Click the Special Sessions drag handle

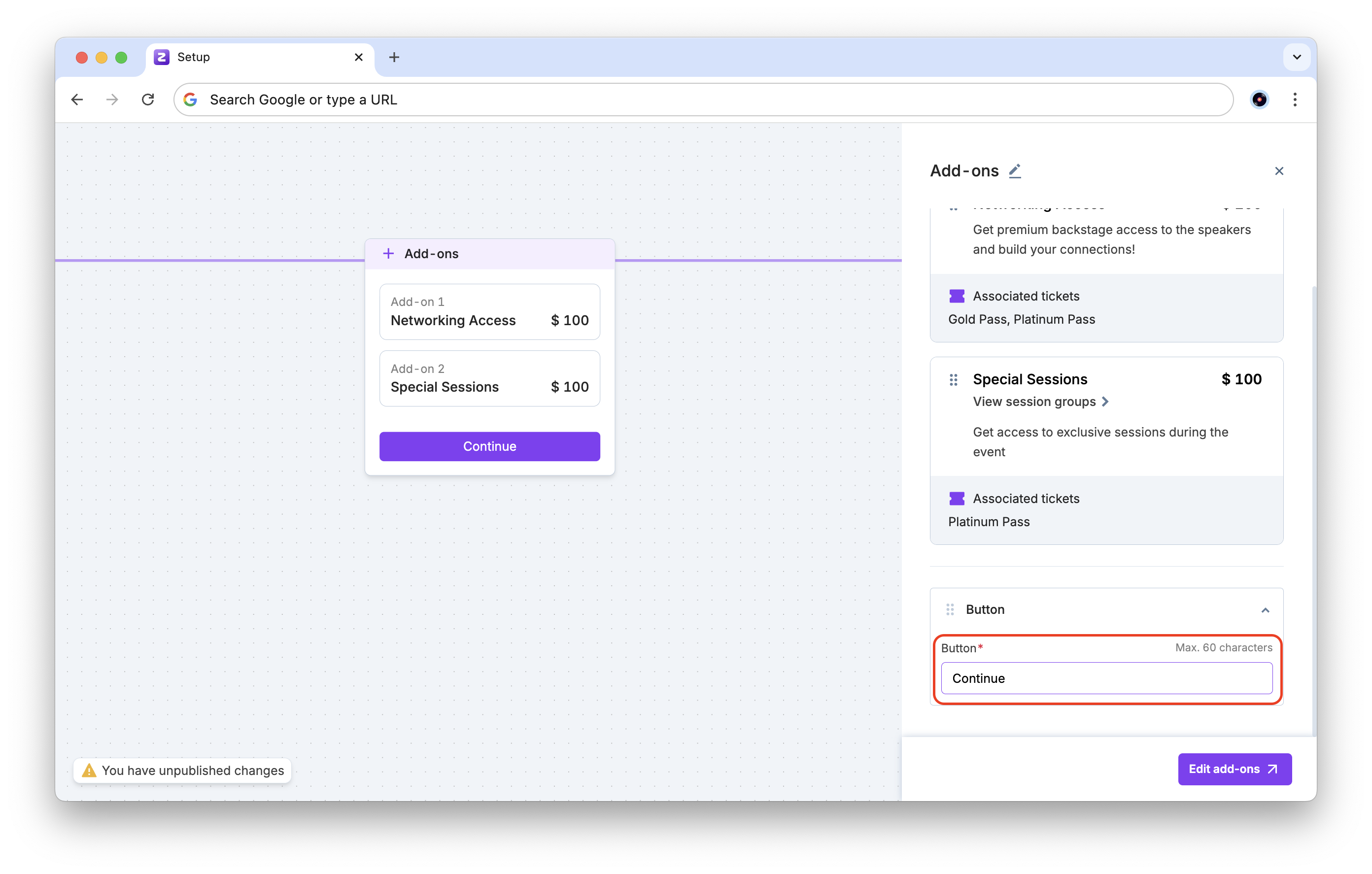click(x=953, y=379)
